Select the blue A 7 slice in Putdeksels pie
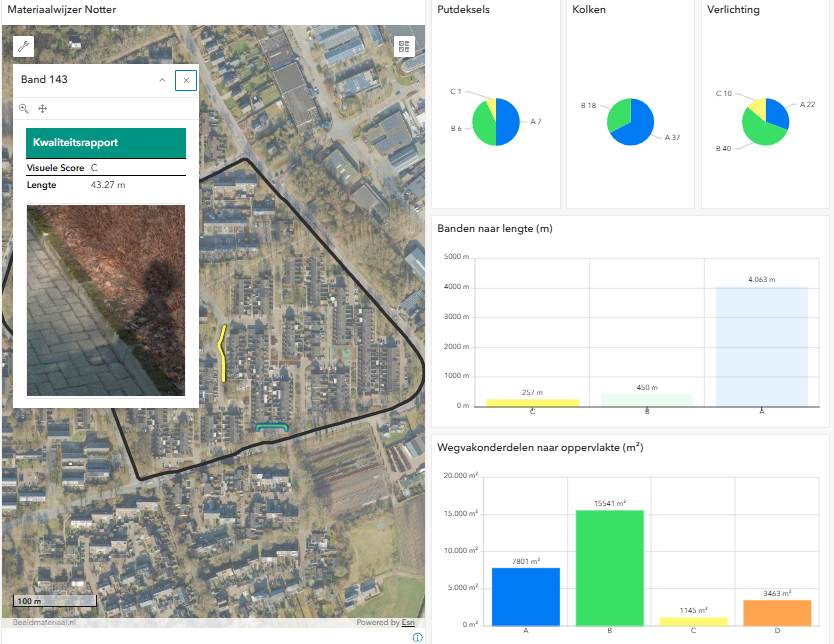Image resolution: width=834 pixels, height=644 pixels. [508, 122]
